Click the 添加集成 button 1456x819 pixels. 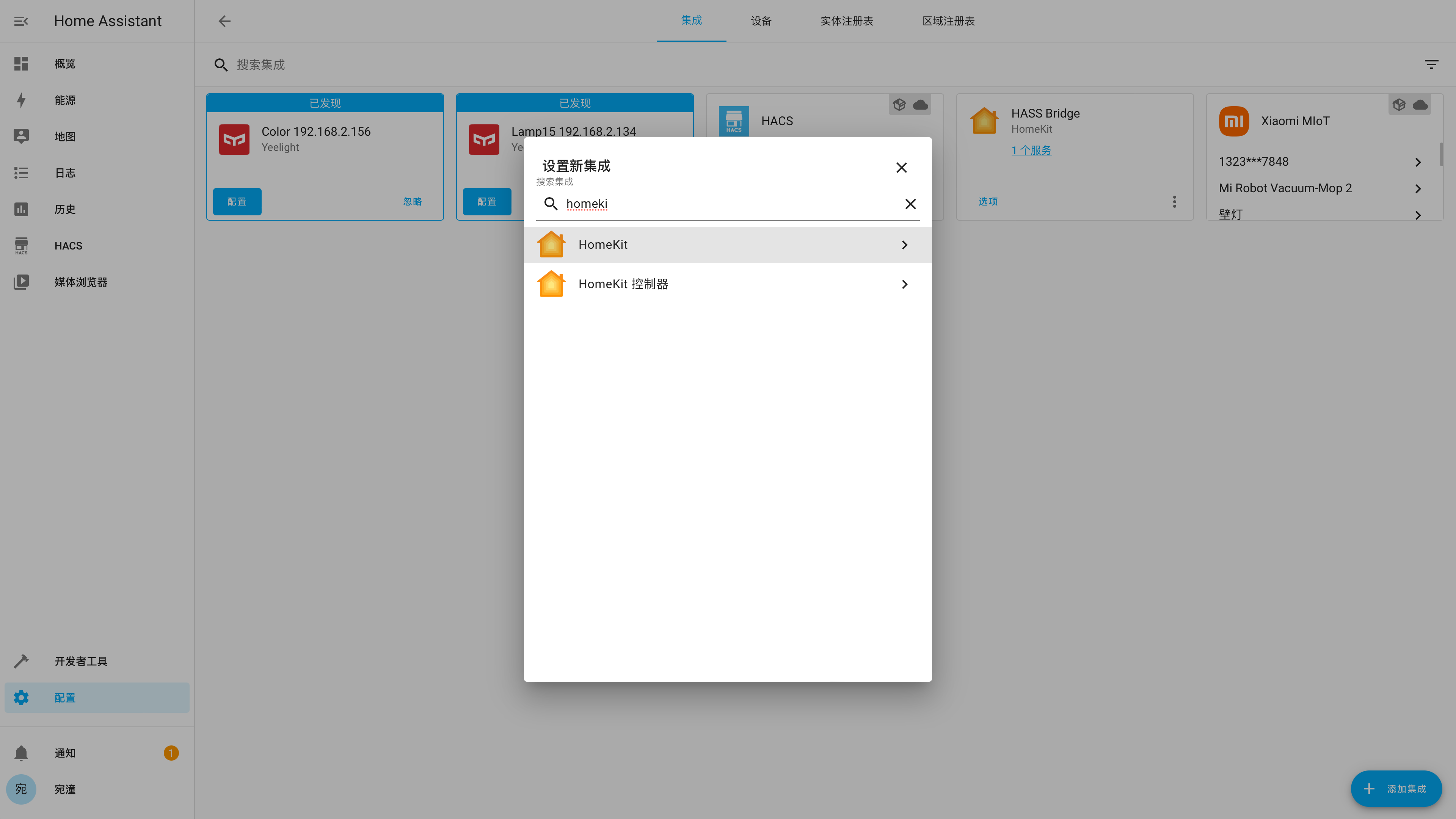pyautogui.click(x=1396, y=789)
